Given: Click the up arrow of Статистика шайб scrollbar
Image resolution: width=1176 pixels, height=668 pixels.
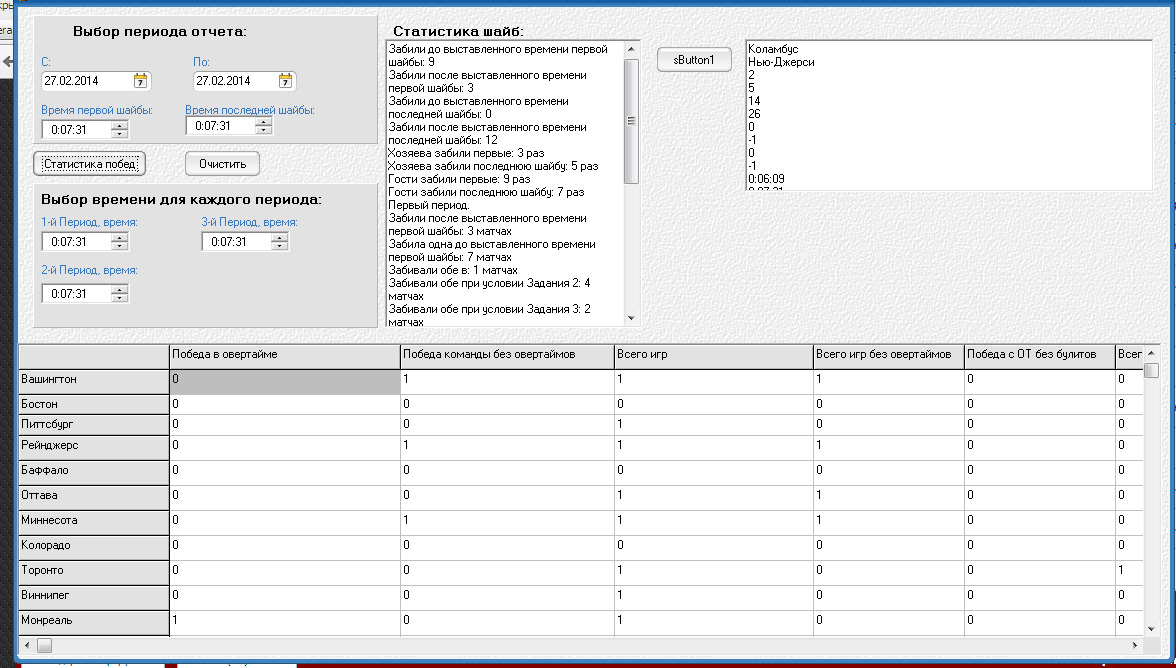Looking at the screenshot, I should click(631, 49).
